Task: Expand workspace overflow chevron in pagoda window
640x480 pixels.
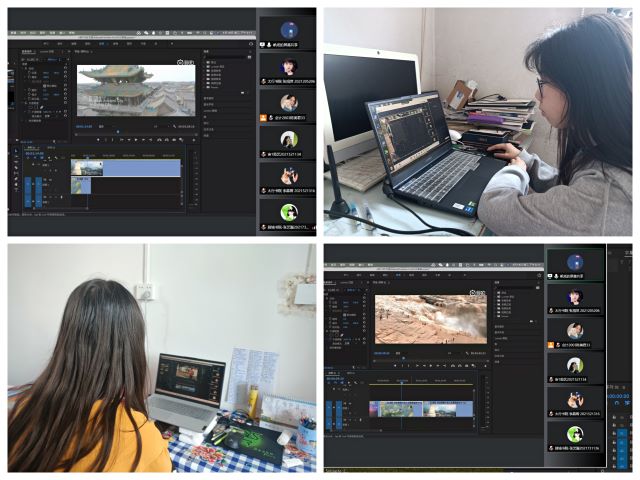Action: pyautogui.click(x=172, y=43)
